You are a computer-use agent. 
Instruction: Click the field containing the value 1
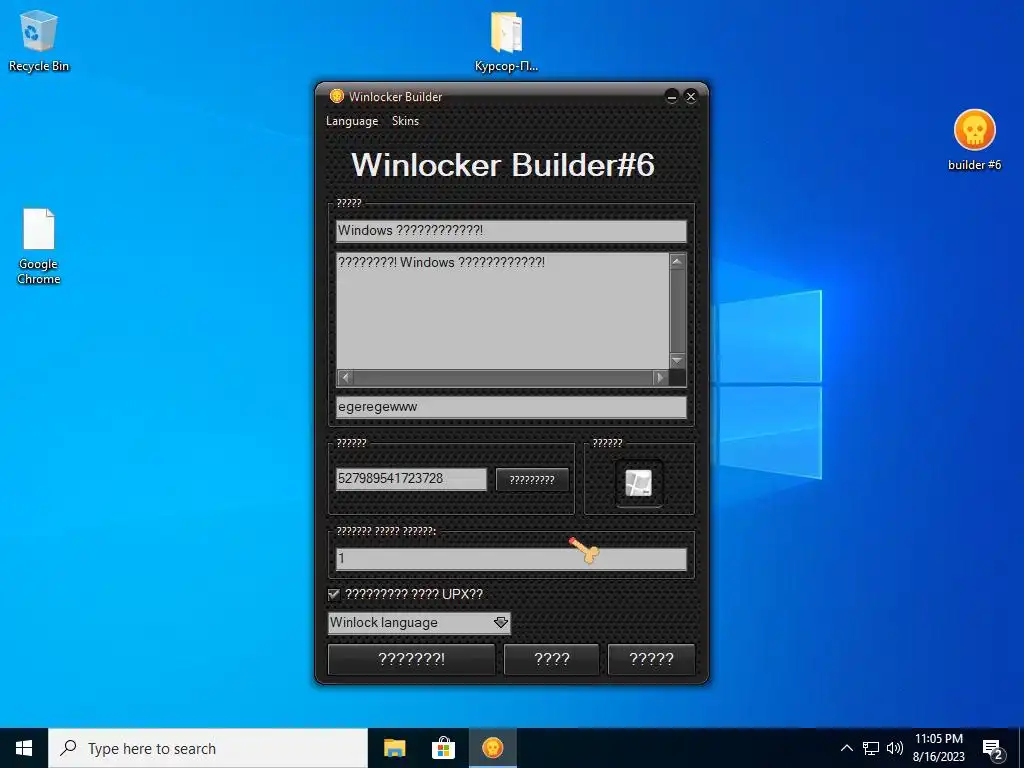tap(511, 558)
